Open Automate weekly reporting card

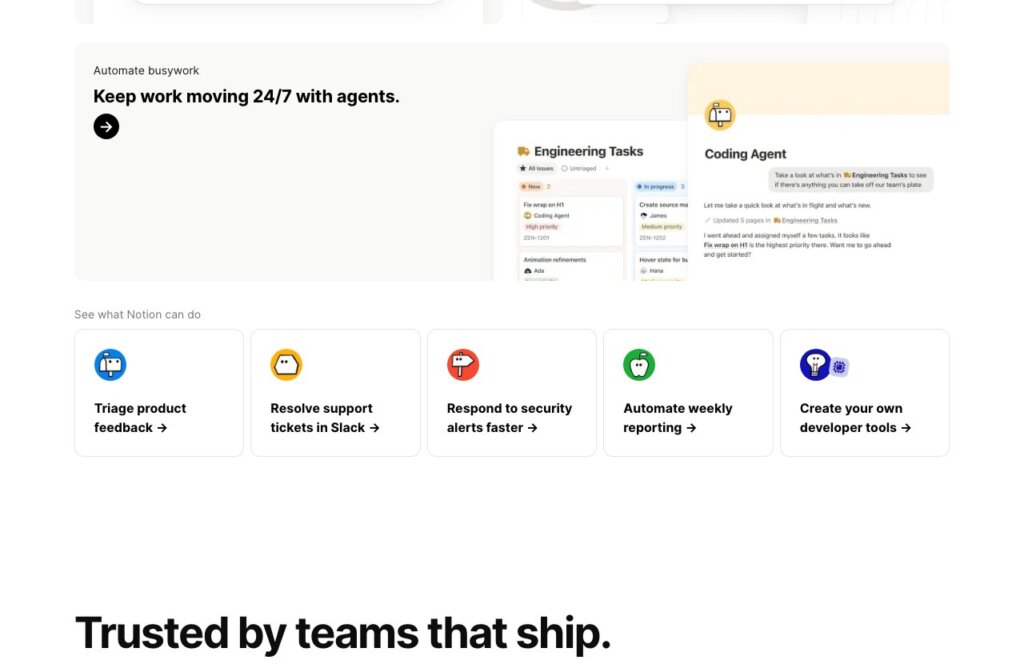coord(688,392)
